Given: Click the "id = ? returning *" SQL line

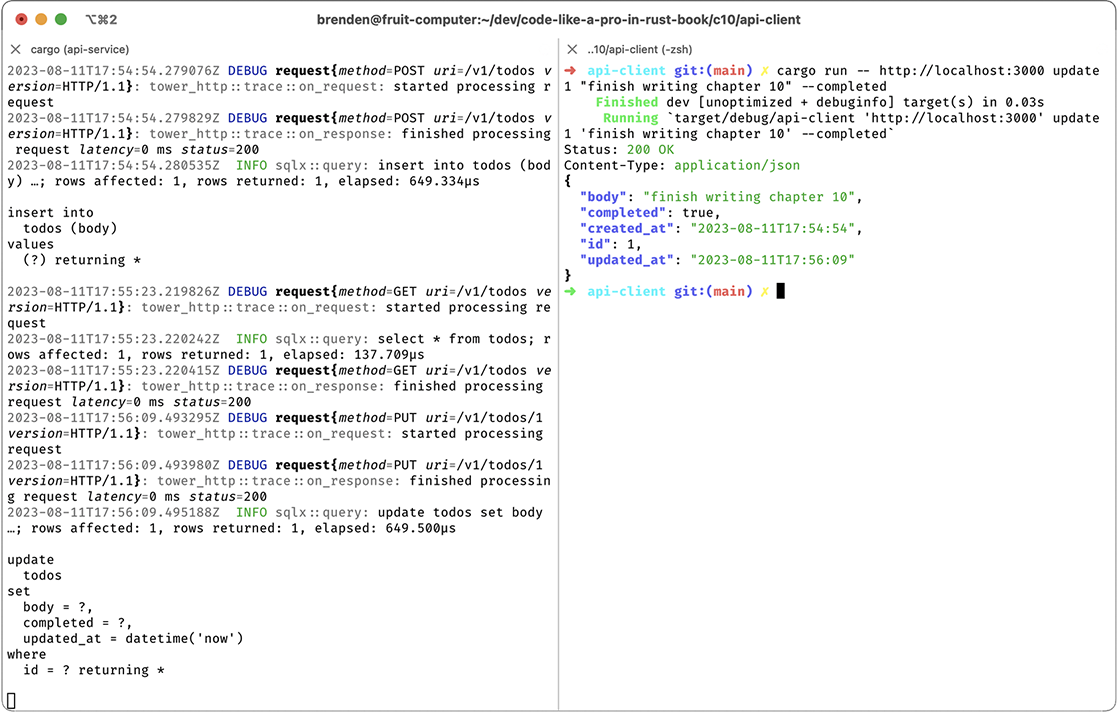Looking at the screenshot, I should 94,670.
